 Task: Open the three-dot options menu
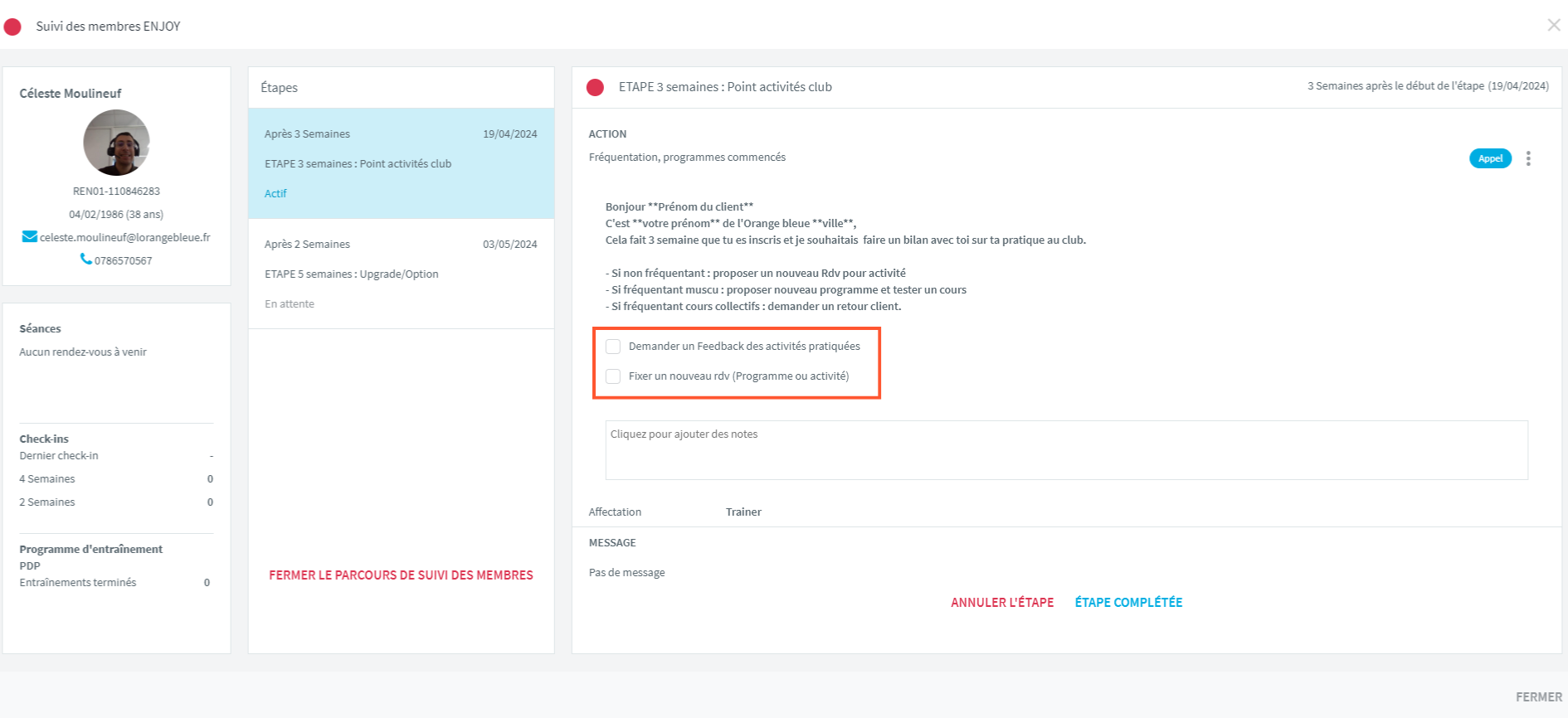(1528, 158)
